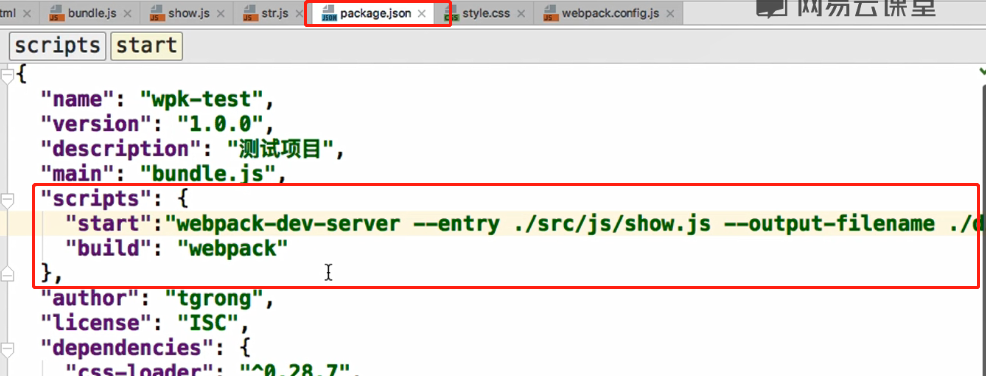Collapse the scripts block fold marker
Image resolution: width=986 pixels, height=376 pixels.
[7, 201]
